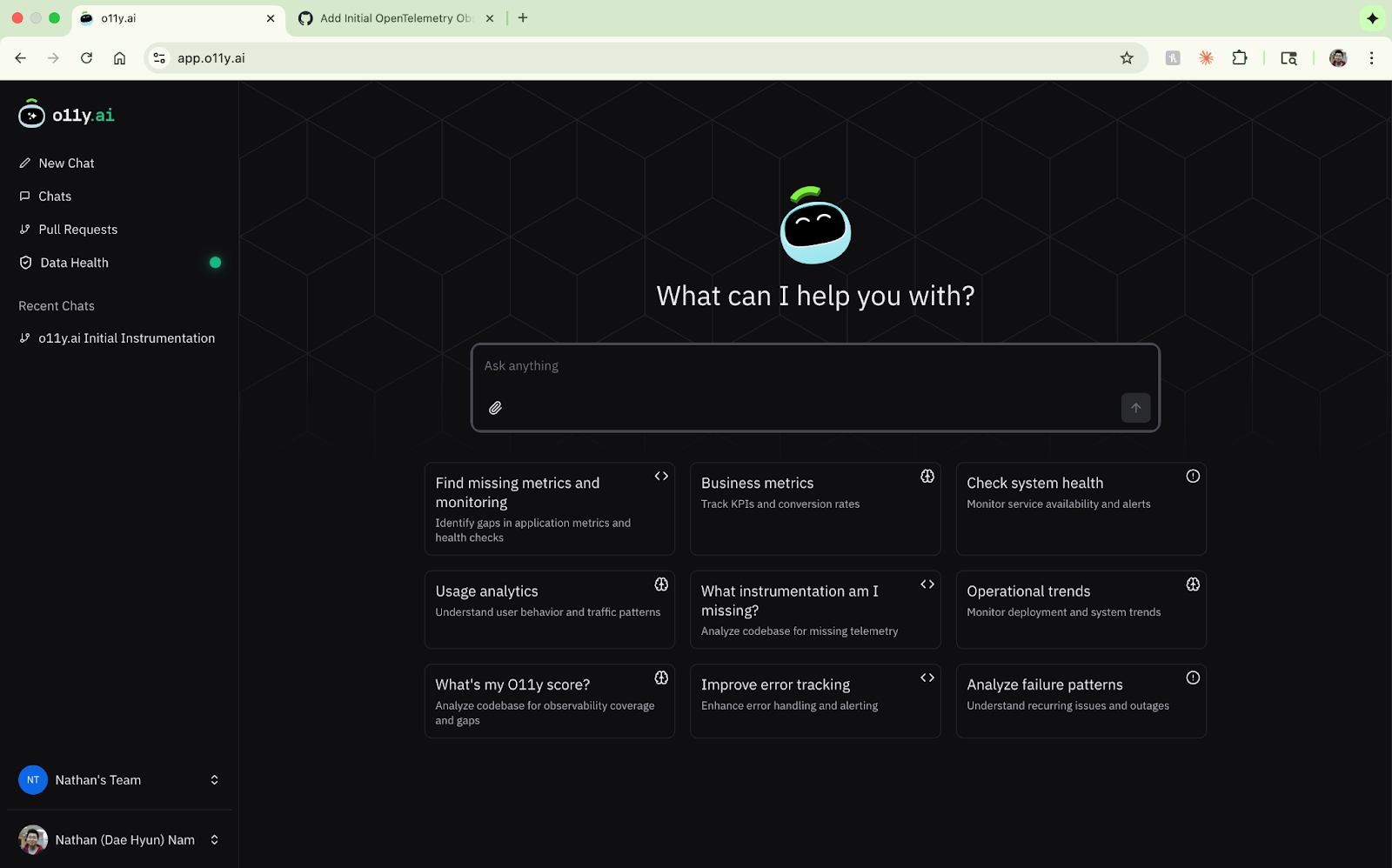Click the Gemini sparkle icon top right
Viewport: 1392px width, 868px height.
(1372, 18)
